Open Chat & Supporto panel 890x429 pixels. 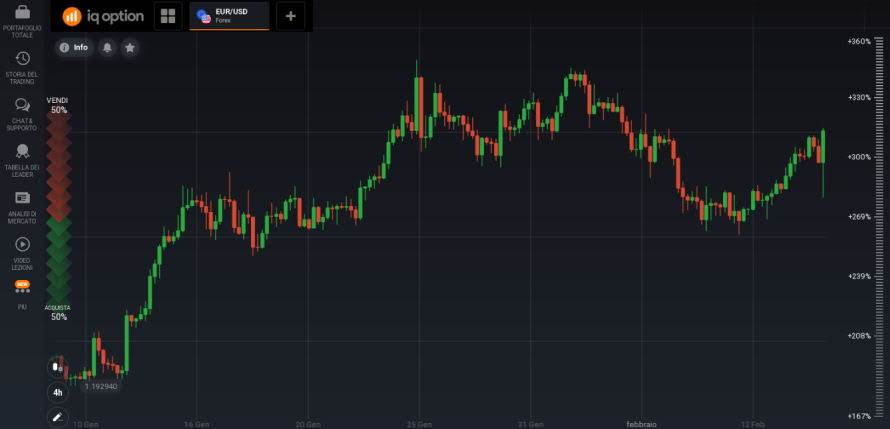[x=23, y=113]
